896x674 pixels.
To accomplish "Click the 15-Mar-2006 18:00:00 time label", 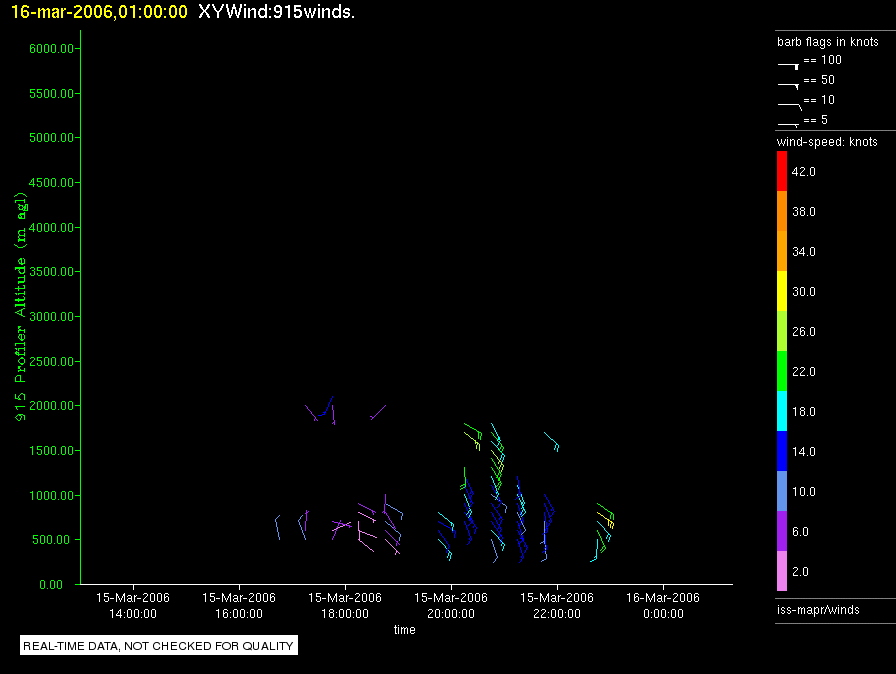I will [x=345, y=605].
